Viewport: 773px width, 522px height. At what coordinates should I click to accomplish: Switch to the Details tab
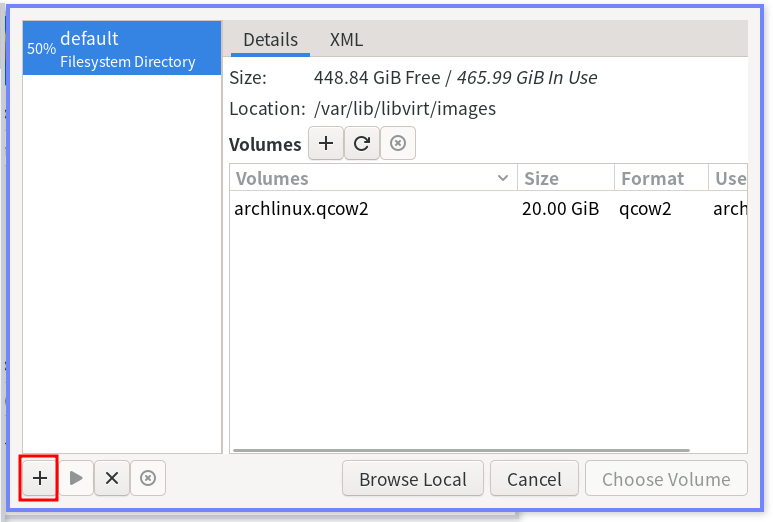point(270,40)
